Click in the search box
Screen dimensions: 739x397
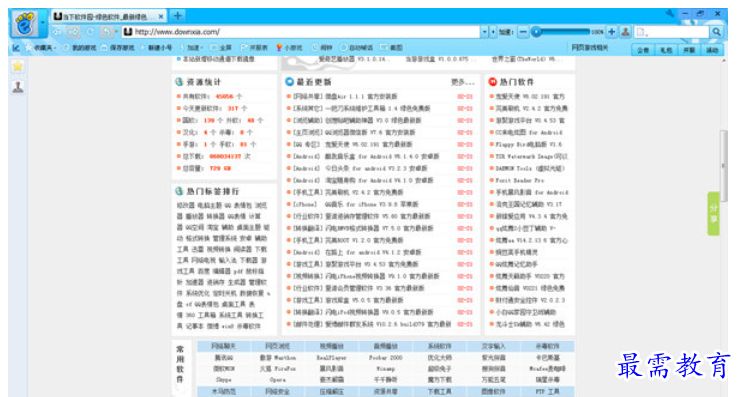click(672, 32)
